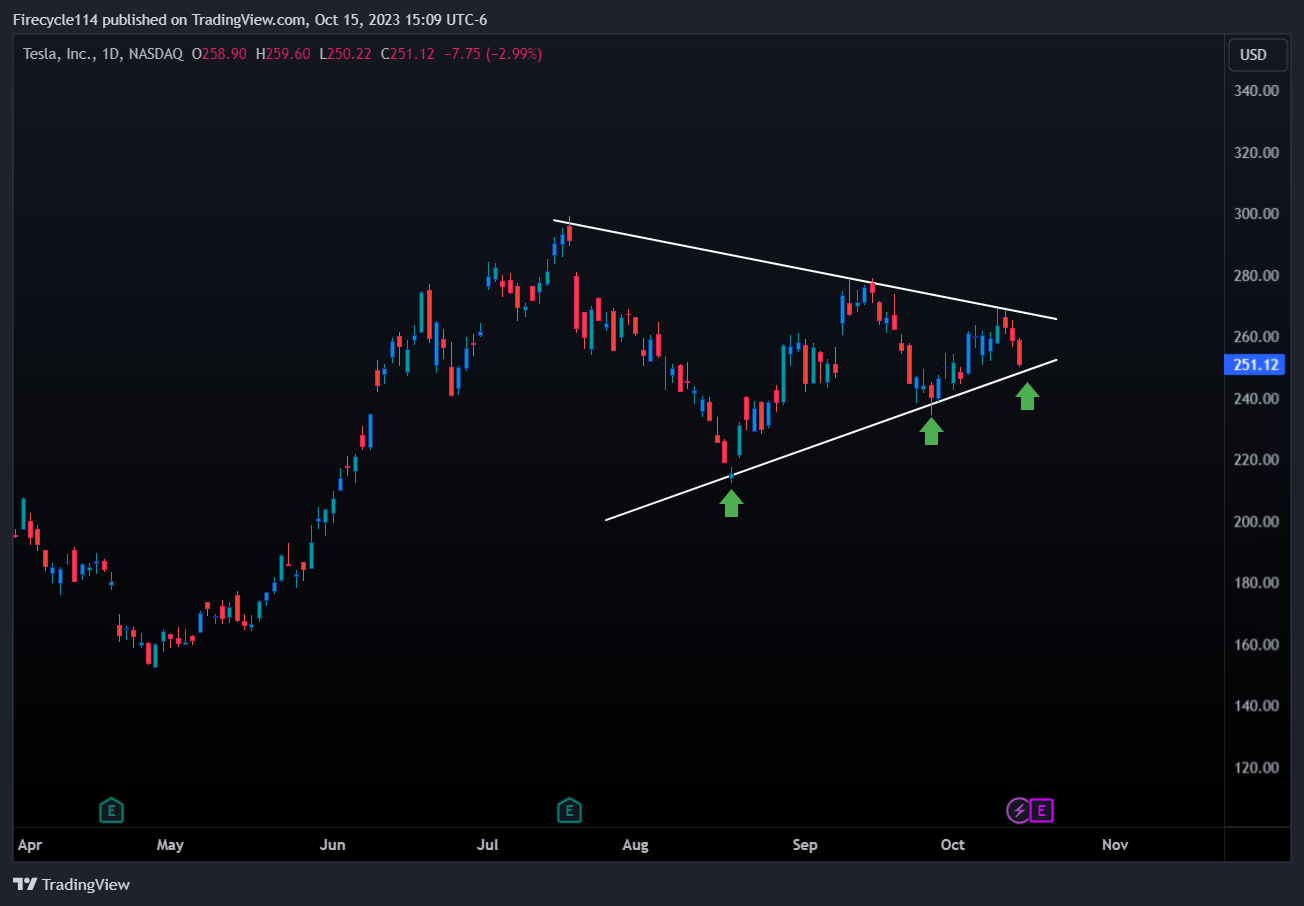Screen dimensions: 1304x906
Task: Click the Tesla, Inc. symbol title
Action: click(x=57, y=54)
